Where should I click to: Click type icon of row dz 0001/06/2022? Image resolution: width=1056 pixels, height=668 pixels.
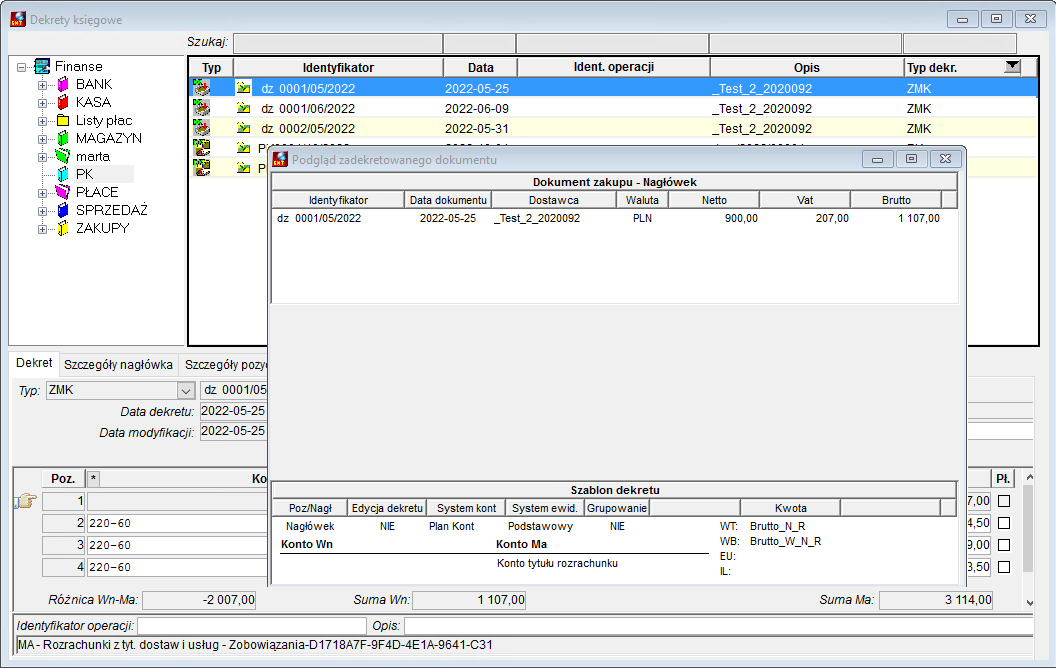point(201,108)
